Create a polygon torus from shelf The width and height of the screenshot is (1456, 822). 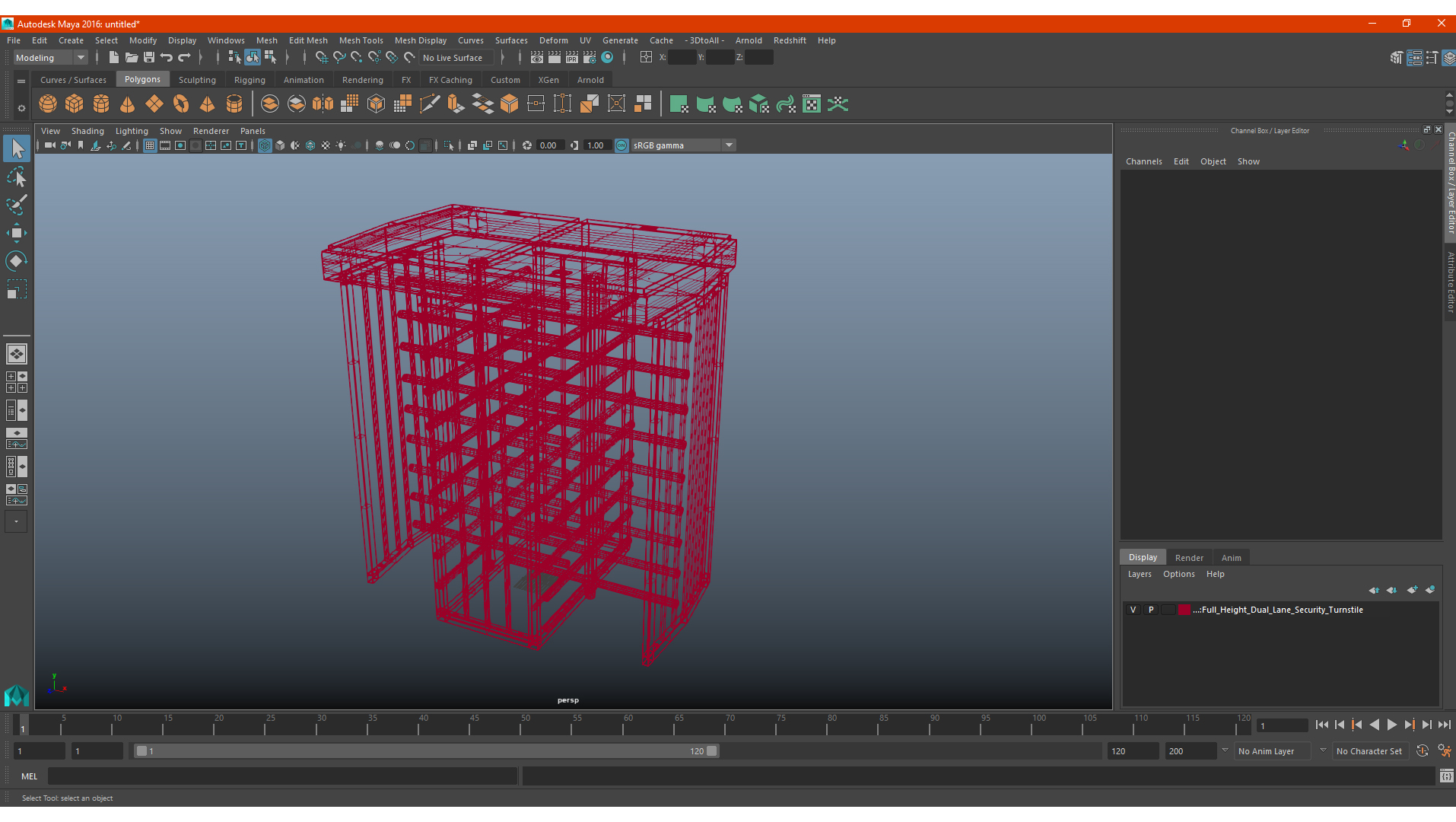coord(181,104)
